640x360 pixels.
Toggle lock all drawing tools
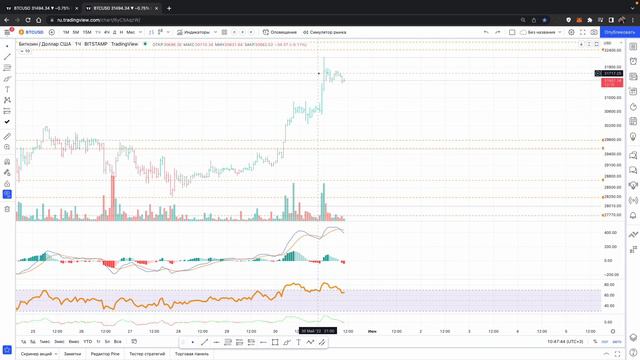(7, 184)
